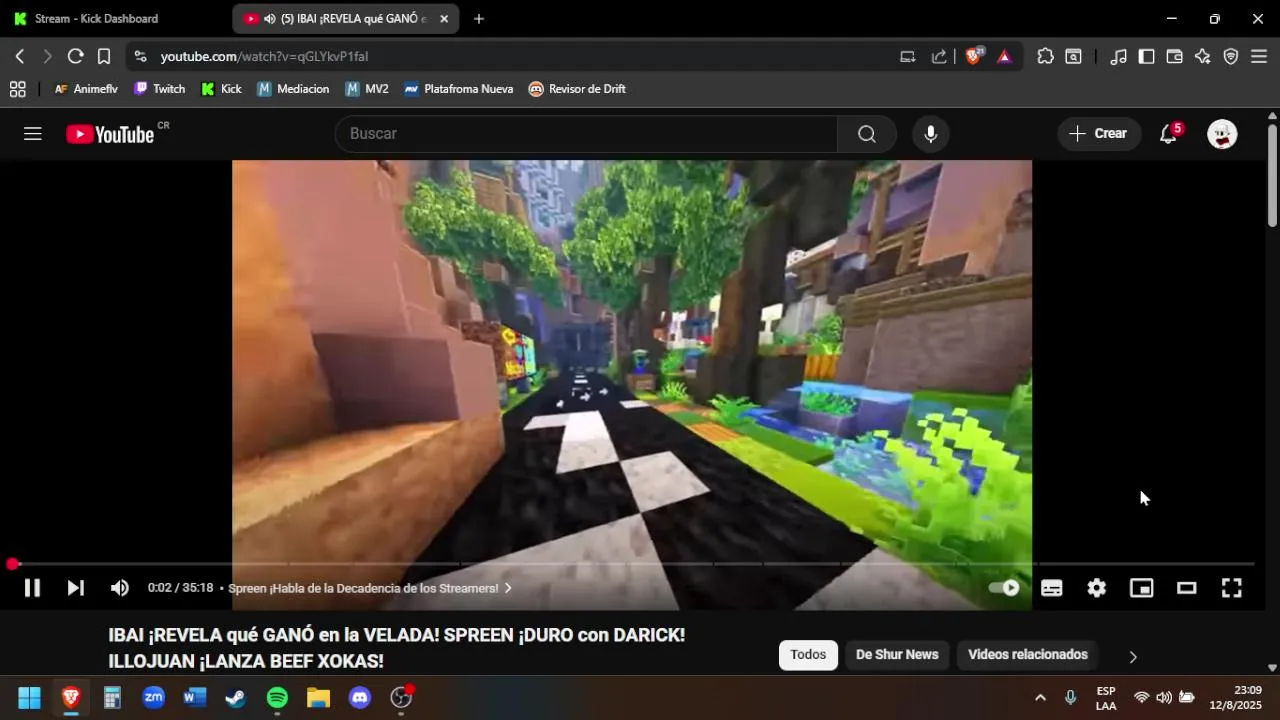The image size is (1280, 720).
Task: Go to YouTube home via the logo
Action: point(110,134)
